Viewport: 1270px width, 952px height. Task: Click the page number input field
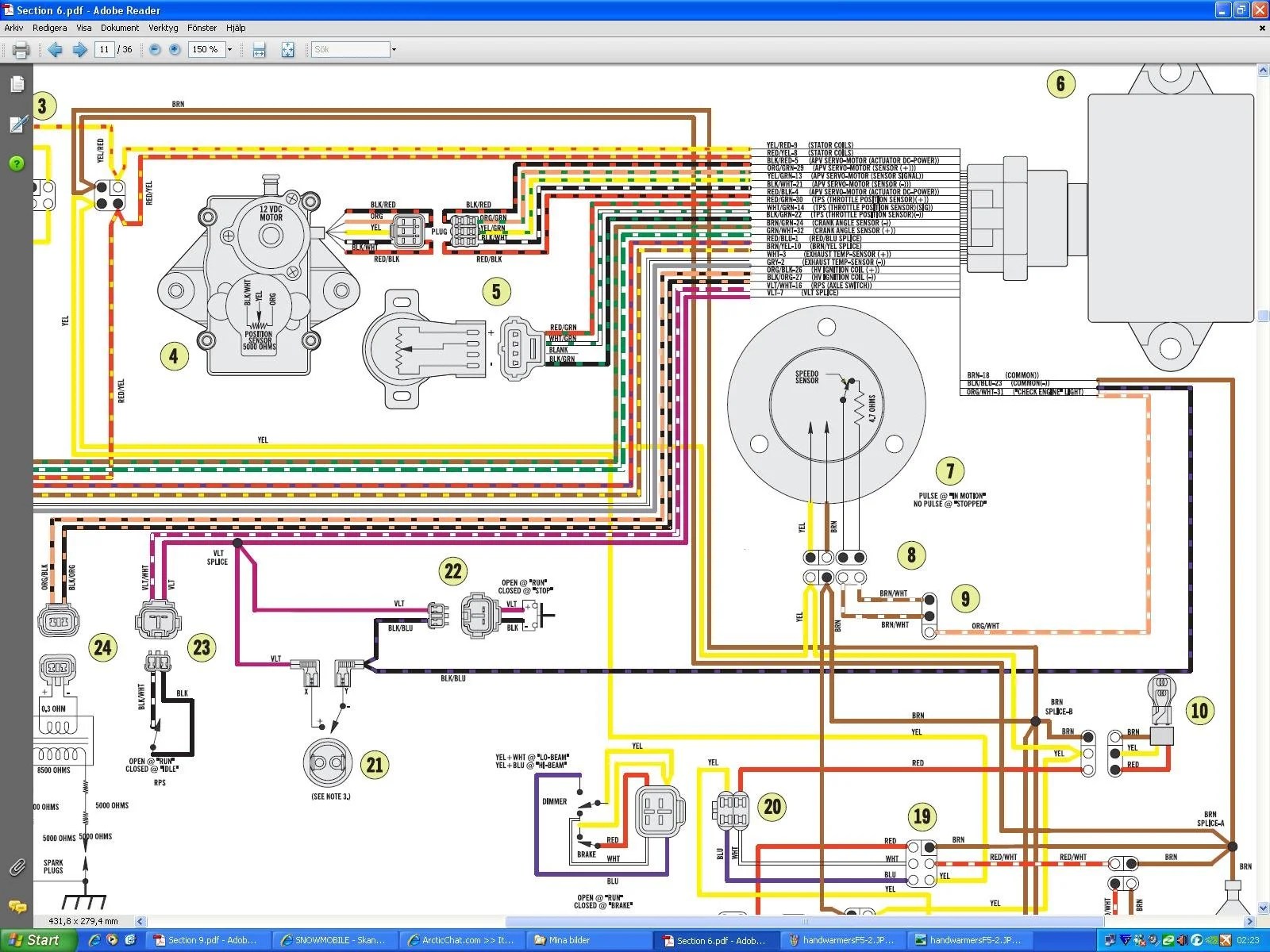point(104,50)
